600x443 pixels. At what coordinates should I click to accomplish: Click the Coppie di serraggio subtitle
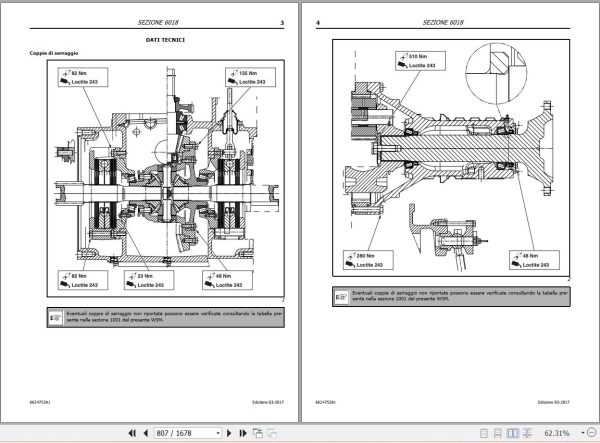[x=54, y=53]
